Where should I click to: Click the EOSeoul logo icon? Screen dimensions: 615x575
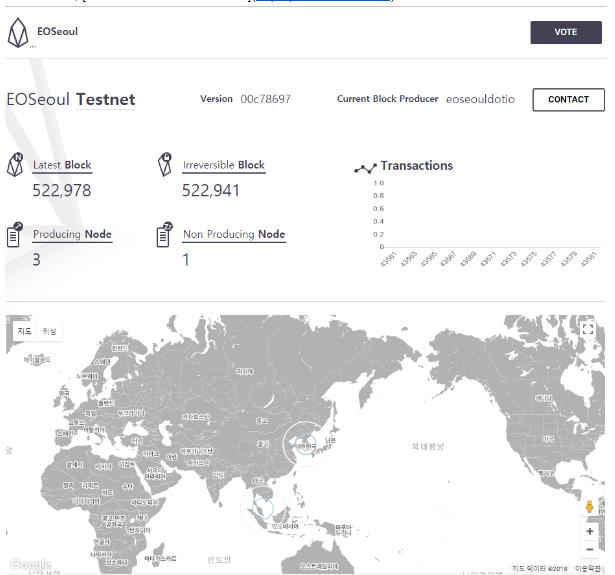[x=18, y=33]
